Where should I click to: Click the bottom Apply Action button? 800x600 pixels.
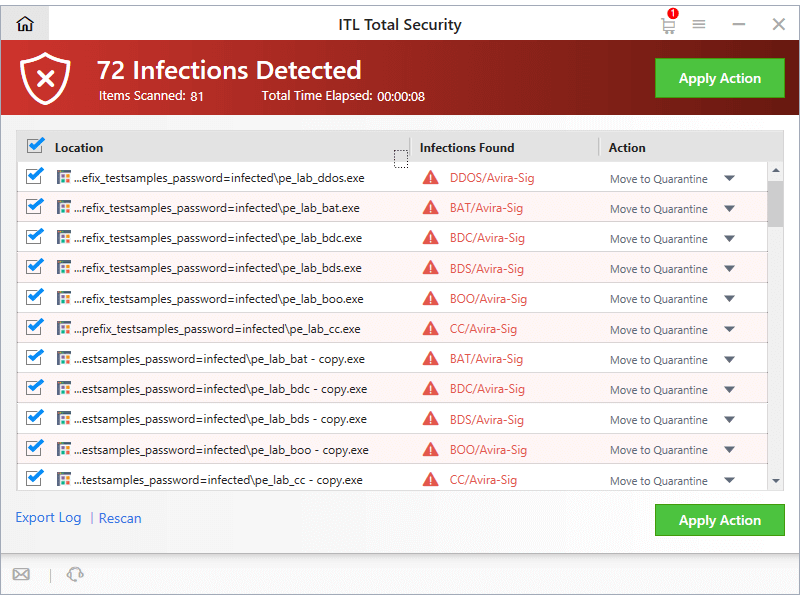click(719, 520)
